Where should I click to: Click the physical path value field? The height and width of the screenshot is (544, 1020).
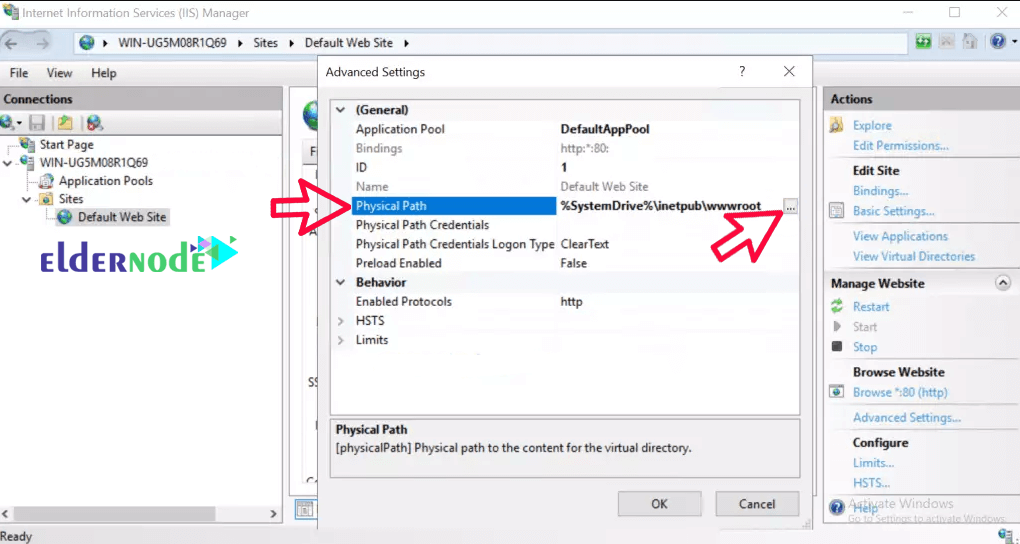coord(670,206)
